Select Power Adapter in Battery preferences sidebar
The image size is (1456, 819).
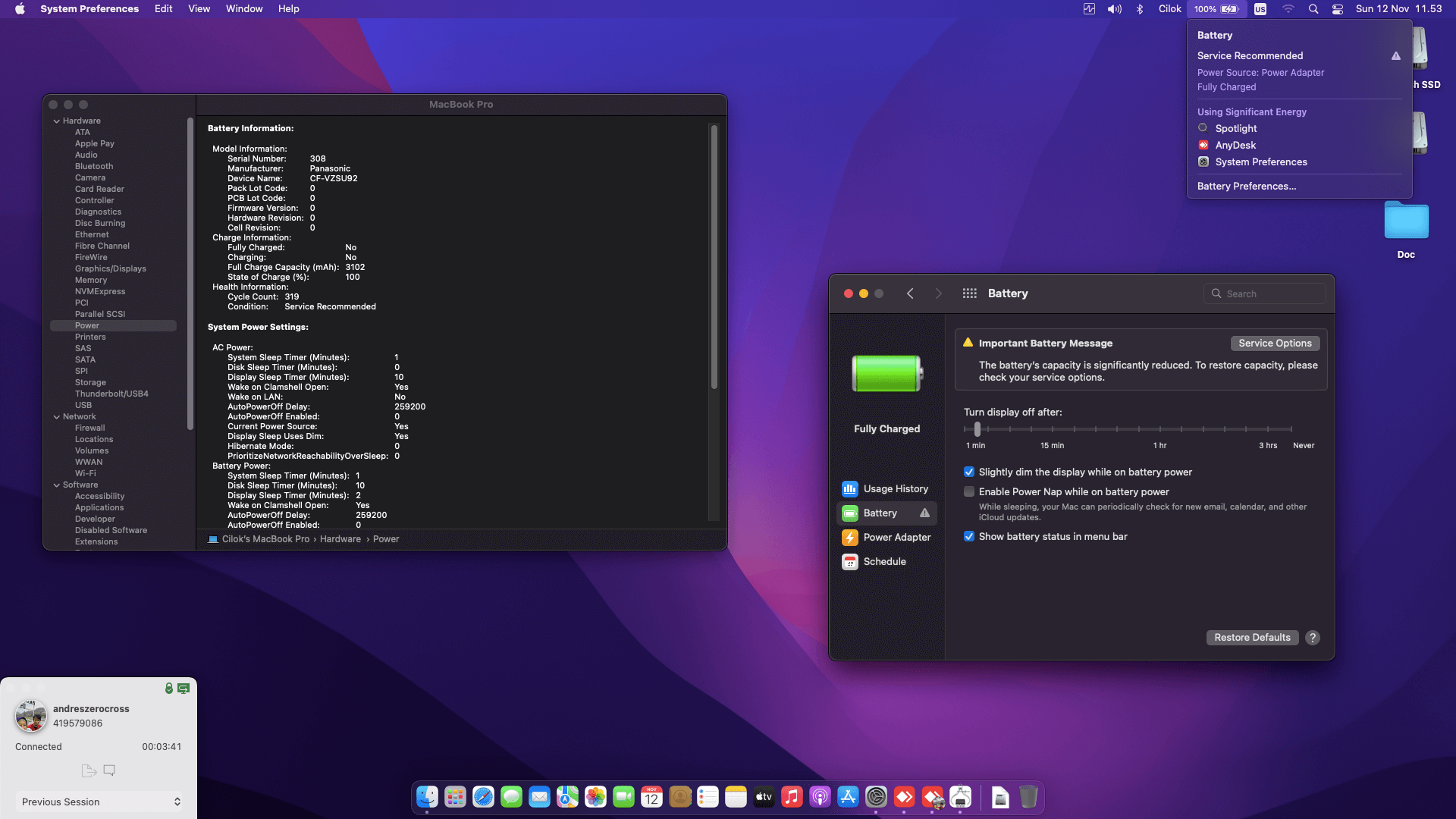pyautogui.click(x=887, y=538)
